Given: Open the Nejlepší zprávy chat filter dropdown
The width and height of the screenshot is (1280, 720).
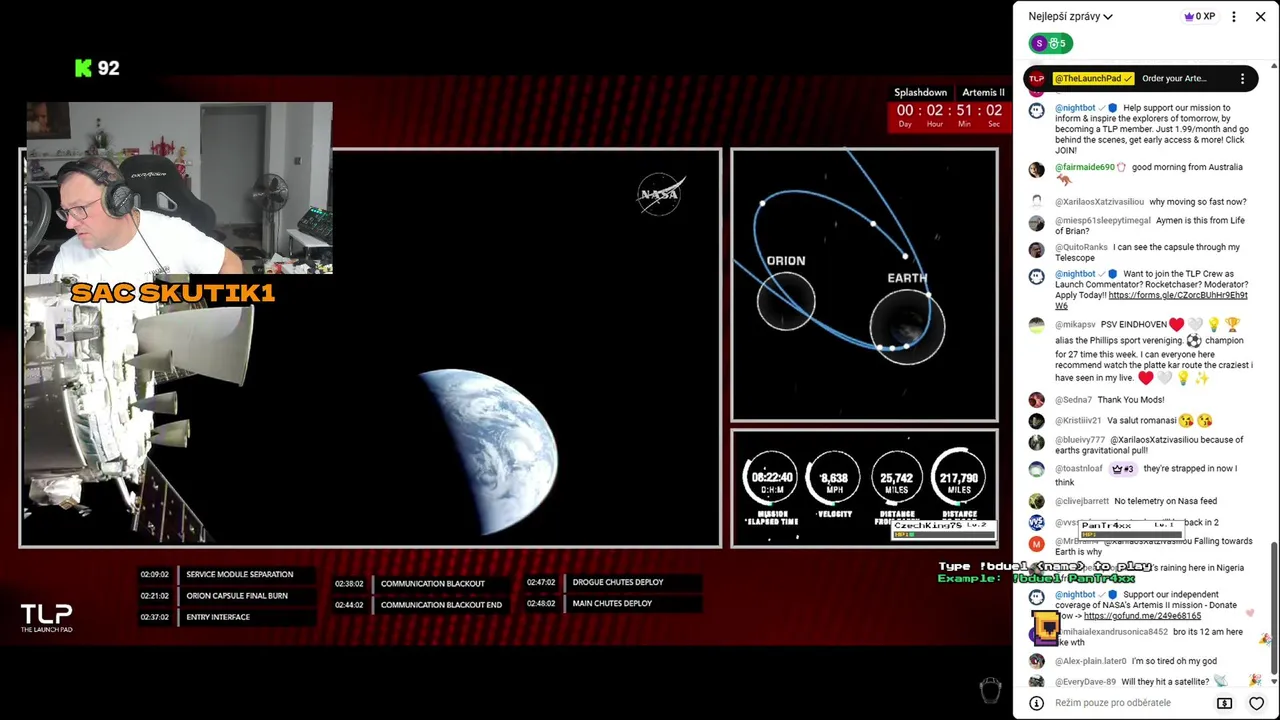Looking at the screenshot, I should tap(1070, 17).
